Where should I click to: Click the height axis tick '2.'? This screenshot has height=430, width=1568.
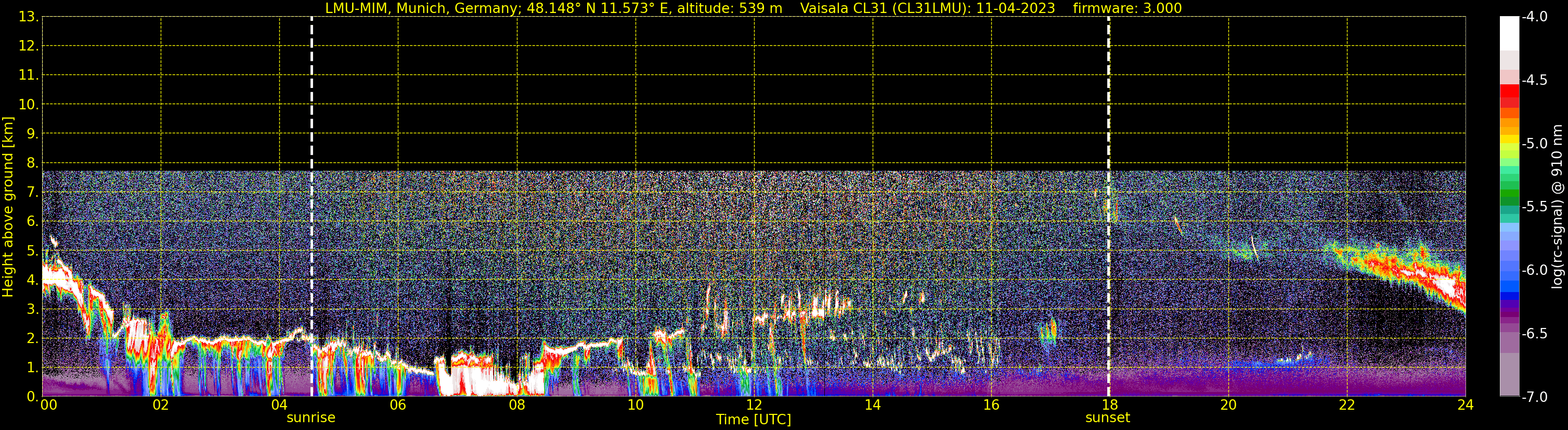[x=33, y=339]
